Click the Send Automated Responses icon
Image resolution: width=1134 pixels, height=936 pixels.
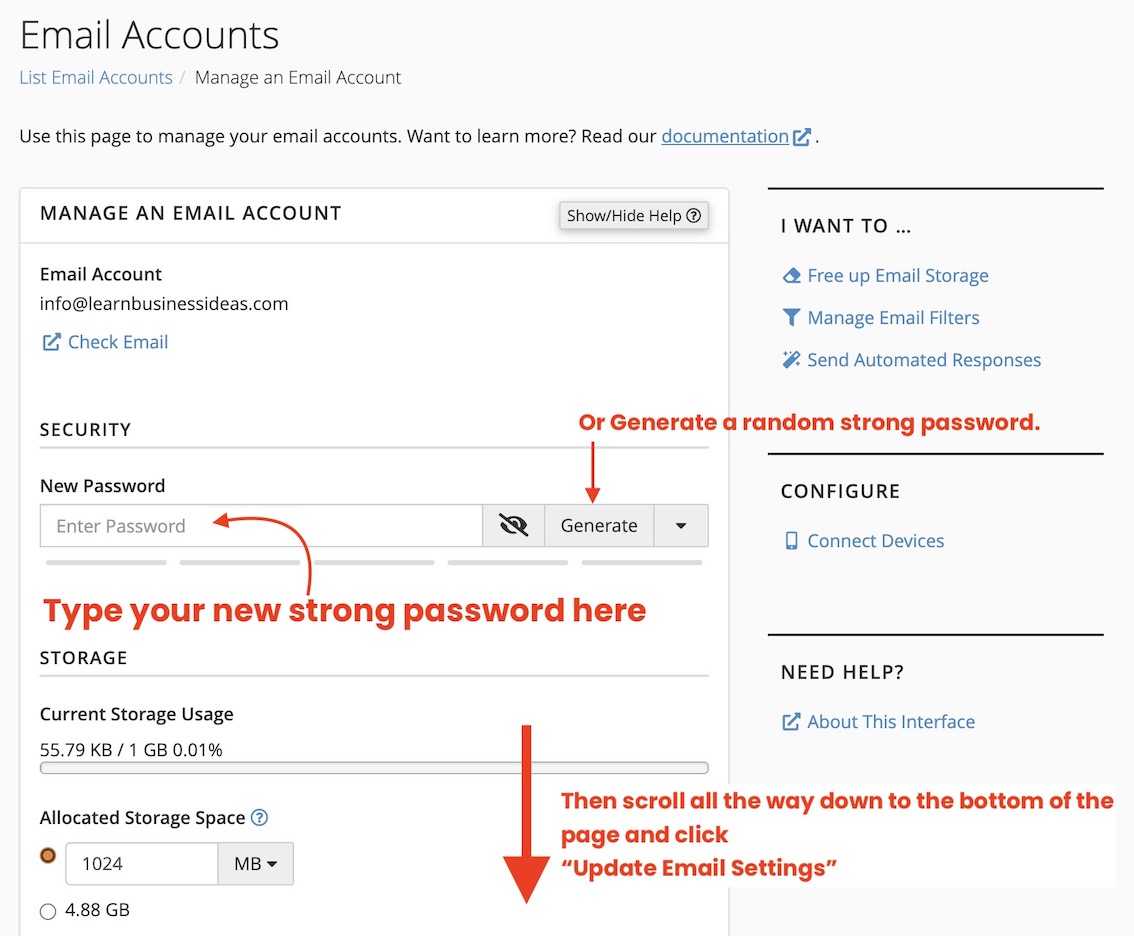click(x=792, y=359)
